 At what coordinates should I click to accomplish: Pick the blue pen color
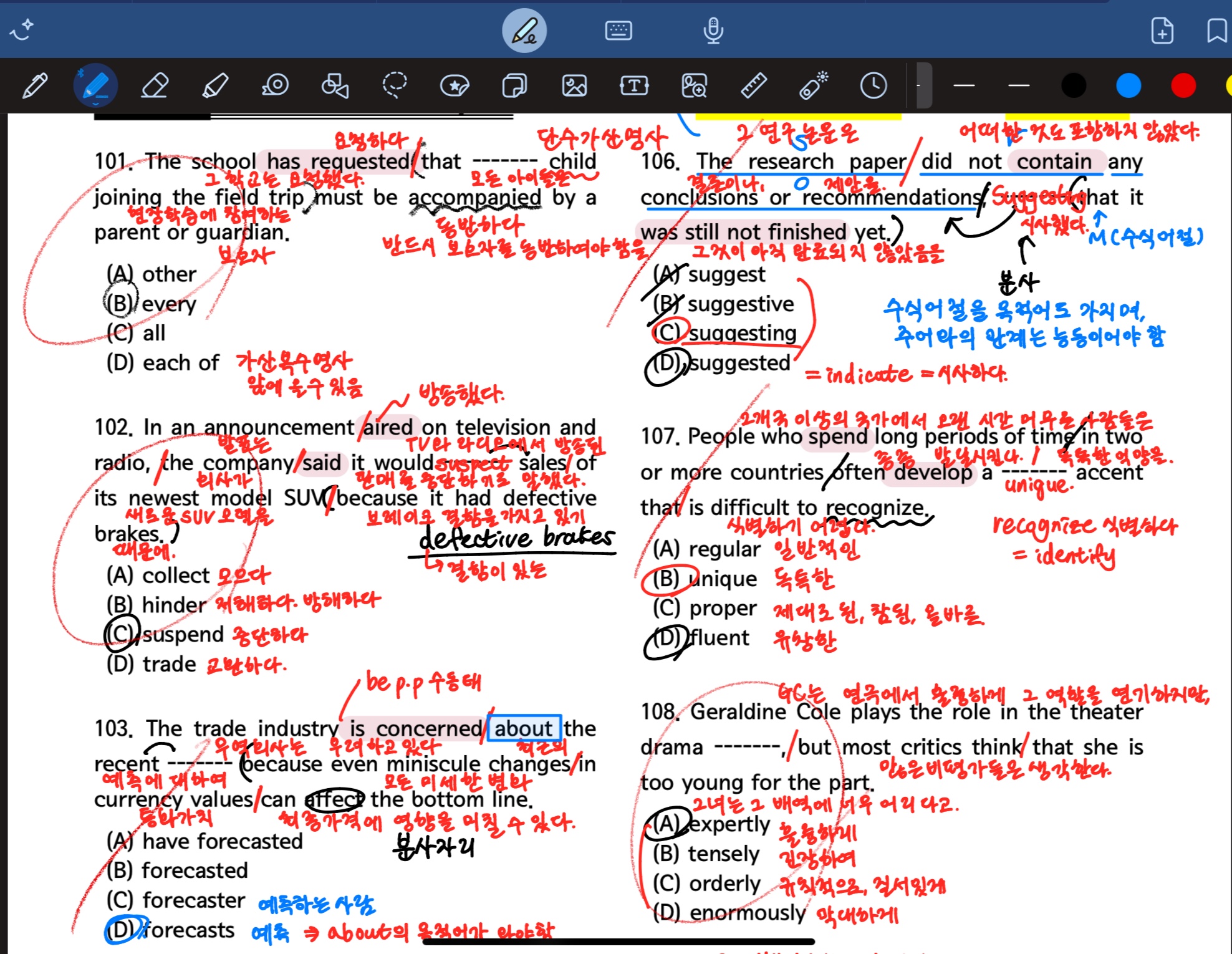[1128, 85]
